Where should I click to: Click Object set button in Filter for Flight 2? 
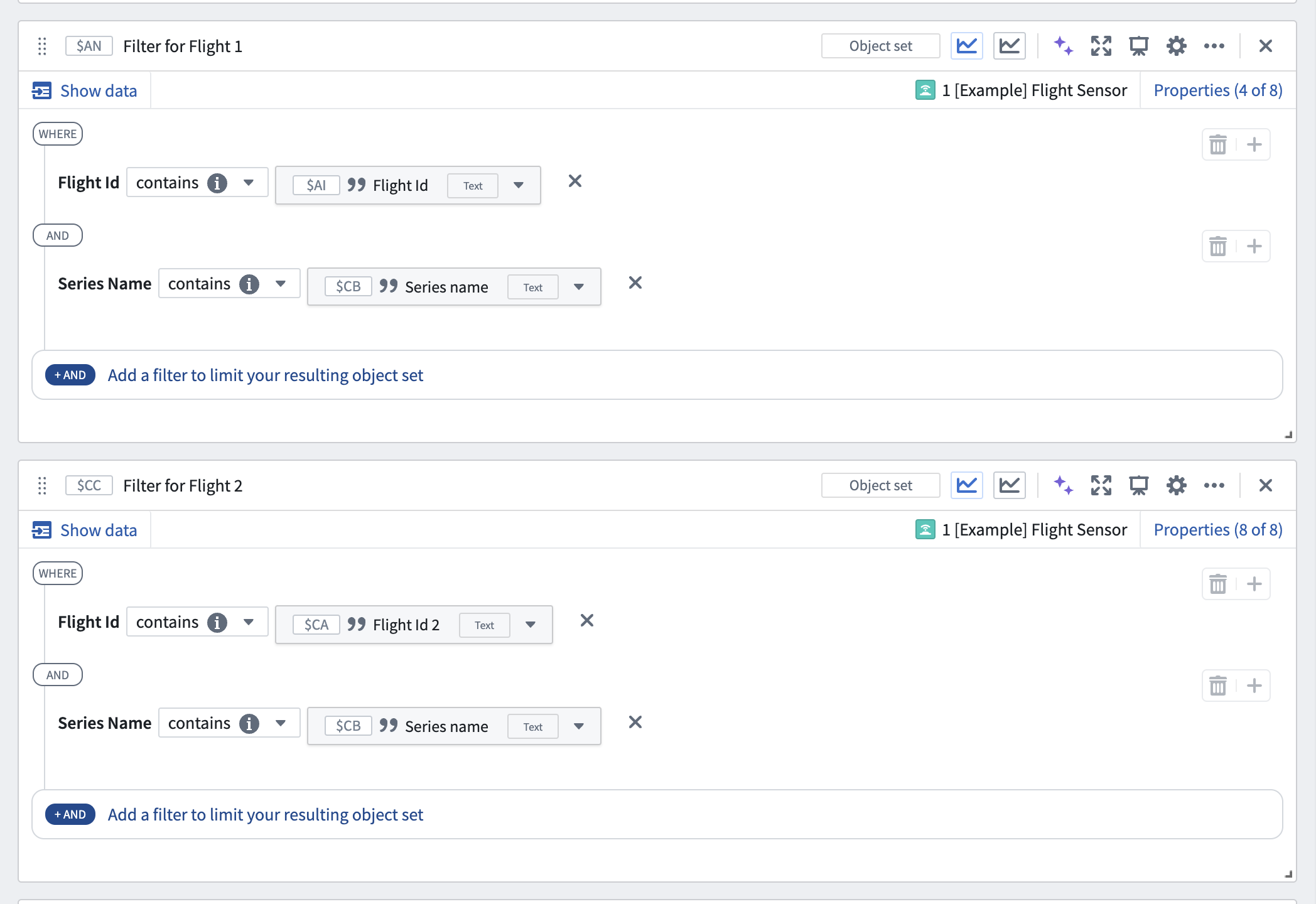point(881,485)
